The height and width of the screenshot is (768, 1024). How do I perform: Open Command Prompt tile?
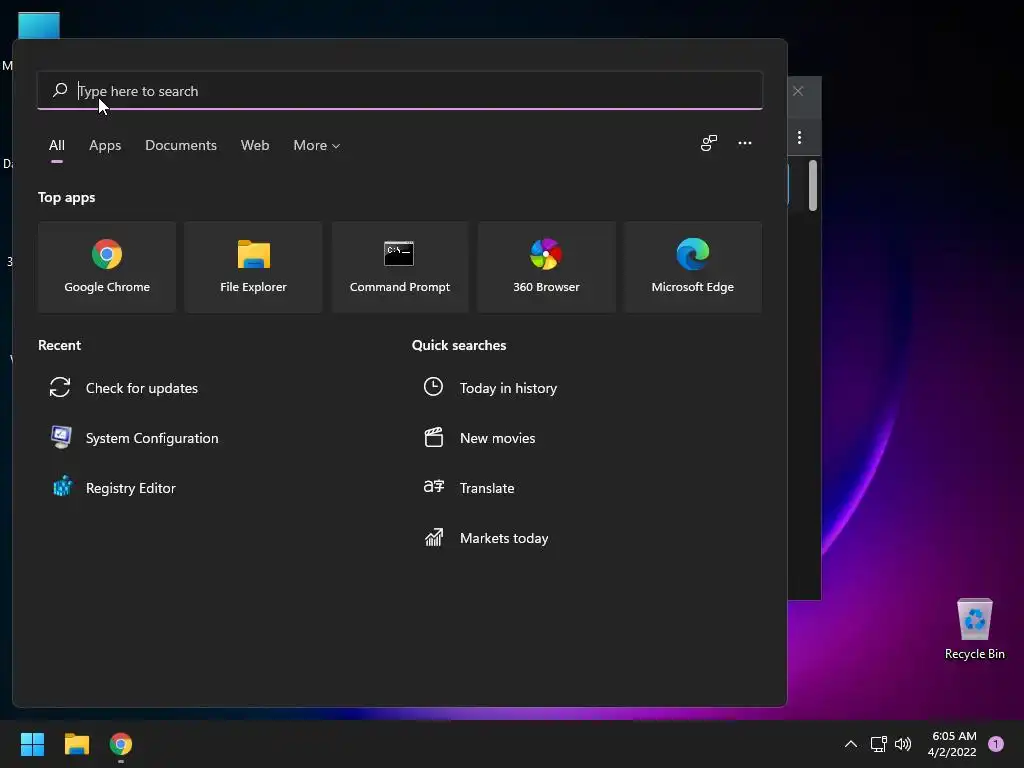click(x=400, y=267)
